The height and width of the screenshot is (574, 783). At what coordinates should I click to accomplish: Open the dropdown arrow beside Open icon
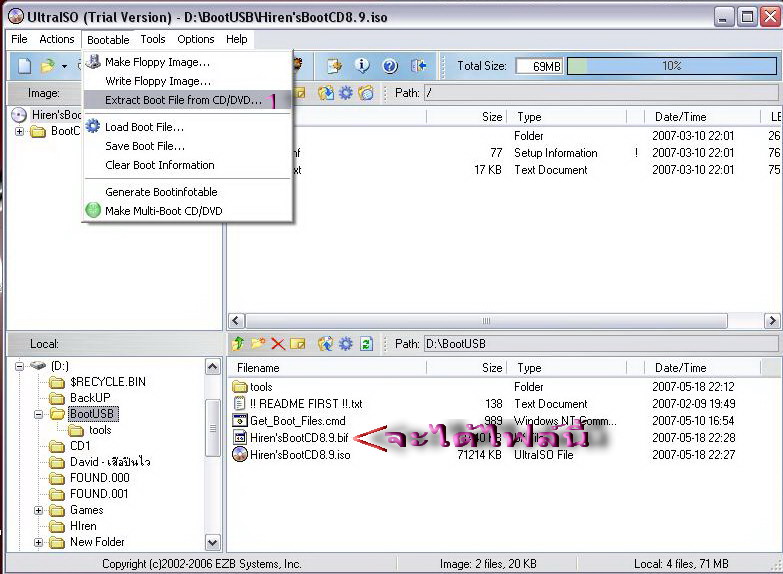click(x=64, y=66)
